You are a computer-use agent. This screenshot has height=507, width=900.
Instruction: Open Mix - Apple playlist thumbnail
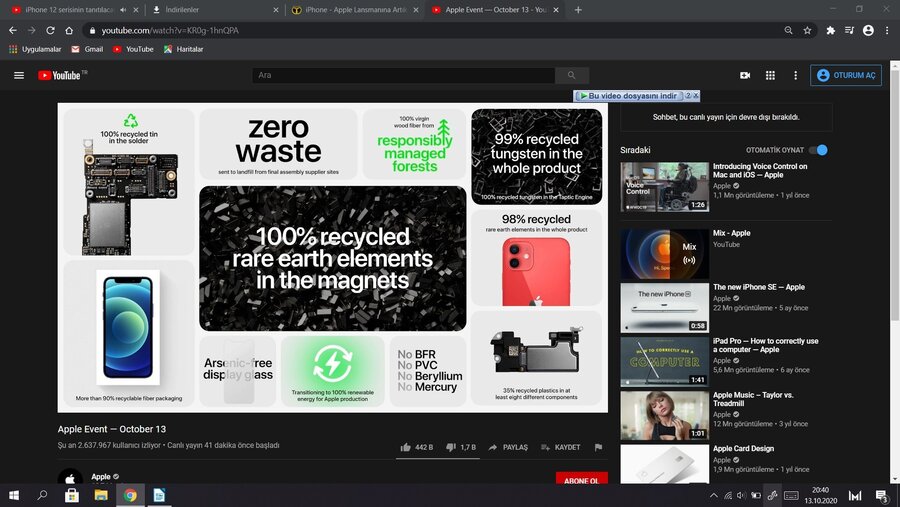pyautogui.click(x=665, y=254)
